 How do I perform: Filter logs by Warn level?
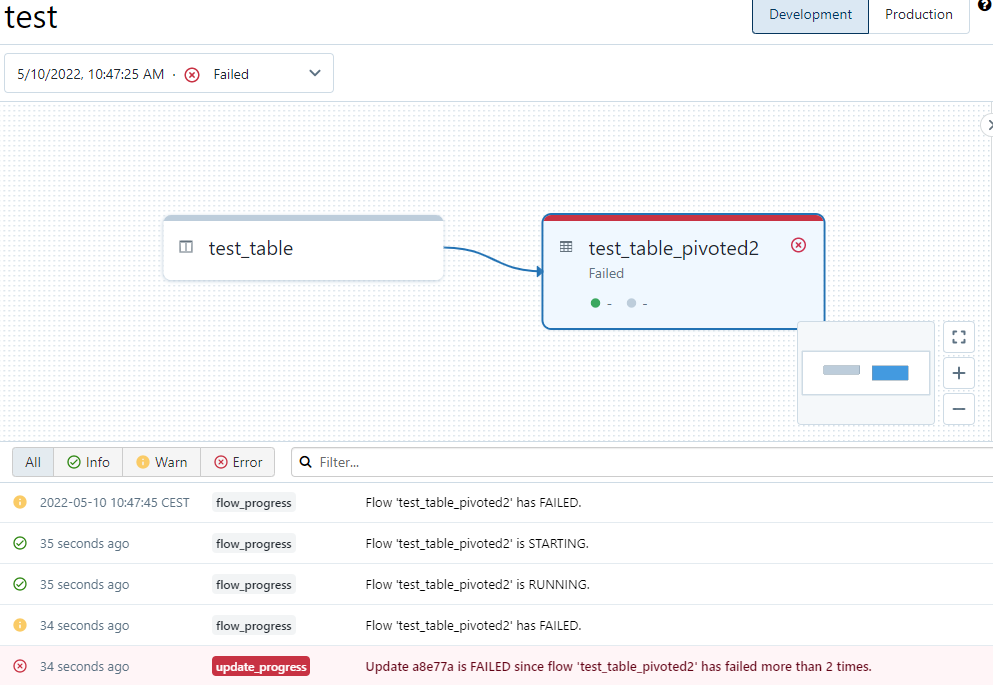pos(161,462)
